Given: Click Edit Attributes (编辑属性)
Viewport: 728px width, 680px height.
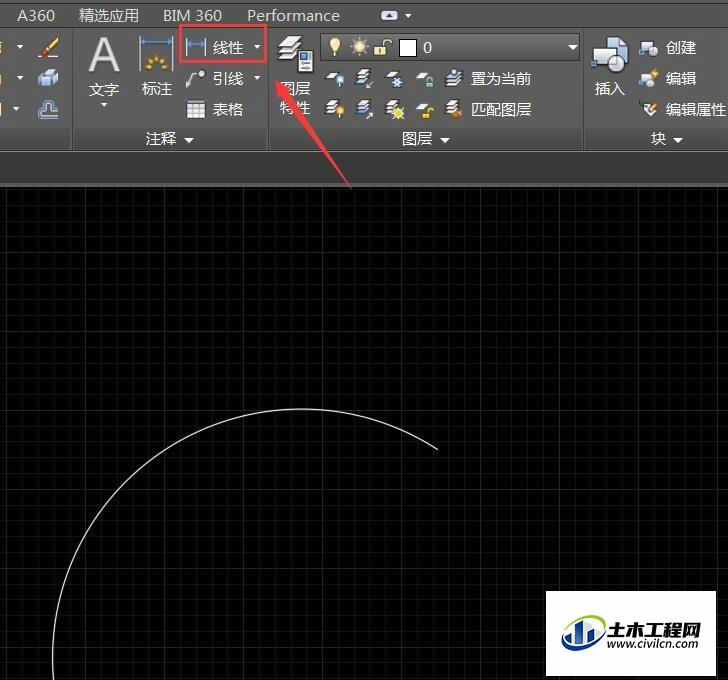Looking at the screenshot, I should click(682, 110).
